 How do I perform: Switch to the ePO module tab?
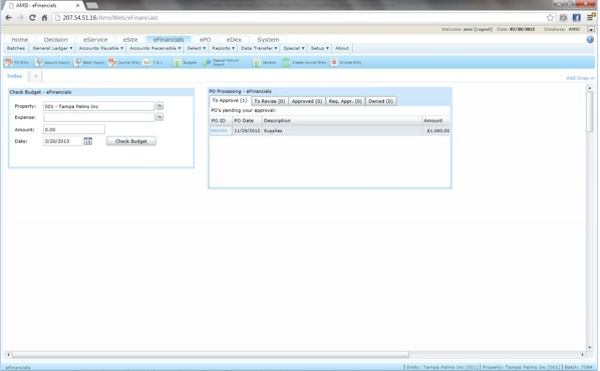(205, 39)
